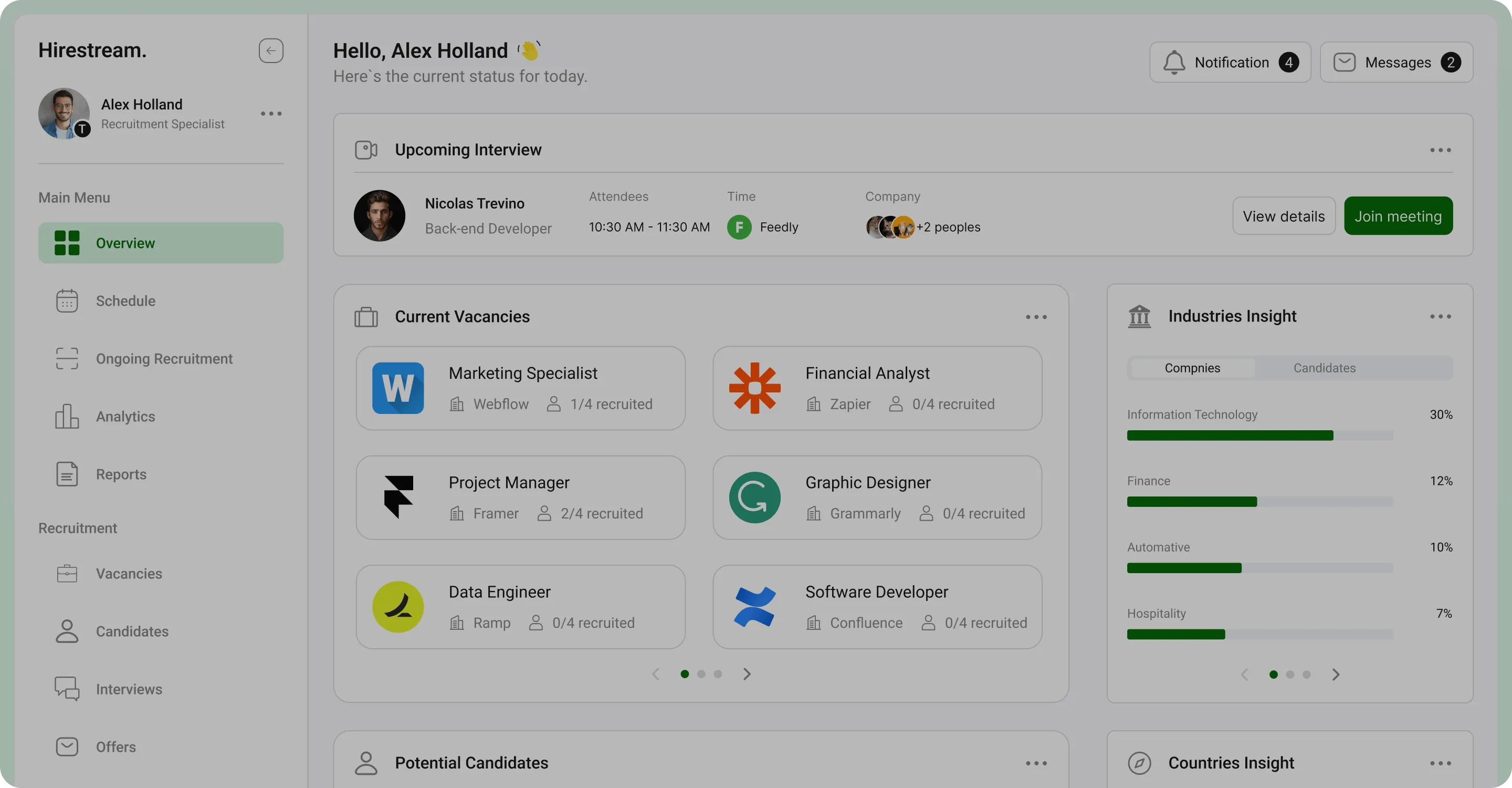
Task: Select the Webflow Marketing Specialist logo
Action: [x=398, y=388]
